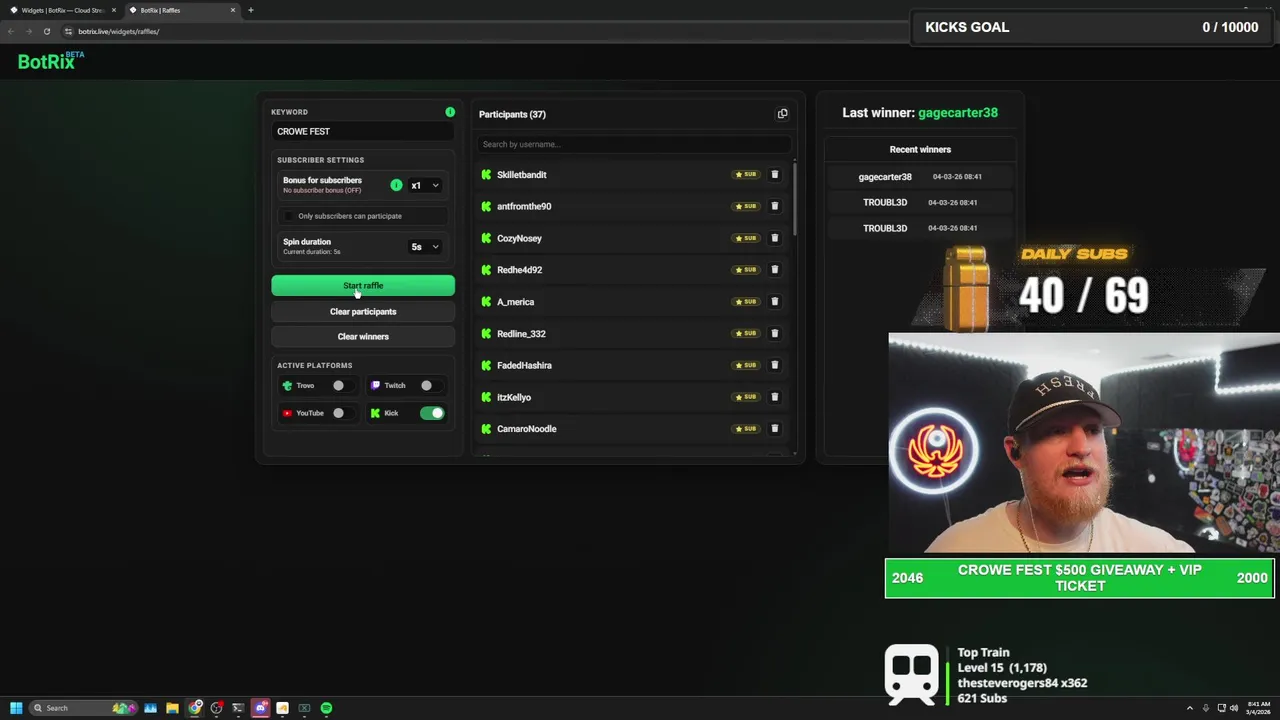This screenshot has width=1280, height=720.
Task: Select participant name CamaroNoodle
Action: tap(527, 429)
